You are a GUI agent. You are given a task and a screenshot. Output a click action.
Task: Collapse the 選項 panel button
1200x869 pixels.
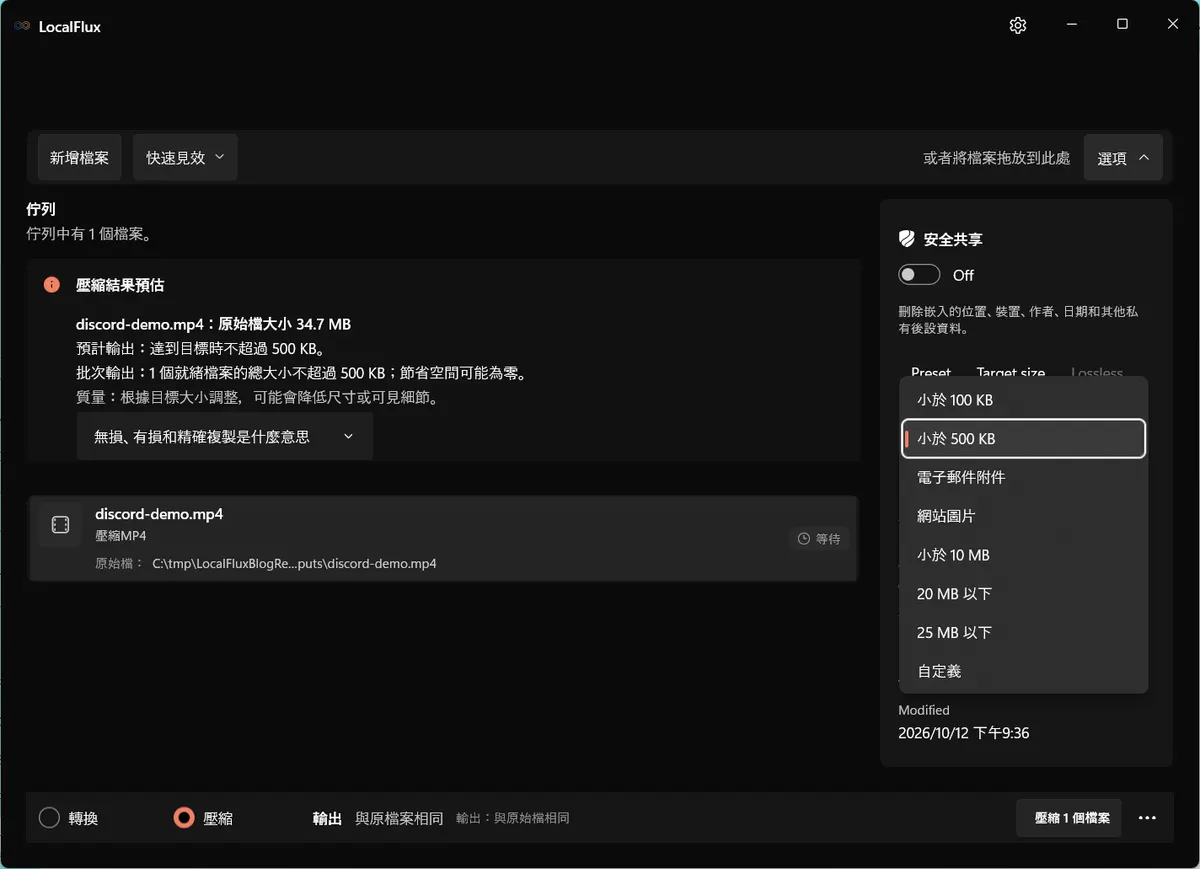[x=1123, y=158]
